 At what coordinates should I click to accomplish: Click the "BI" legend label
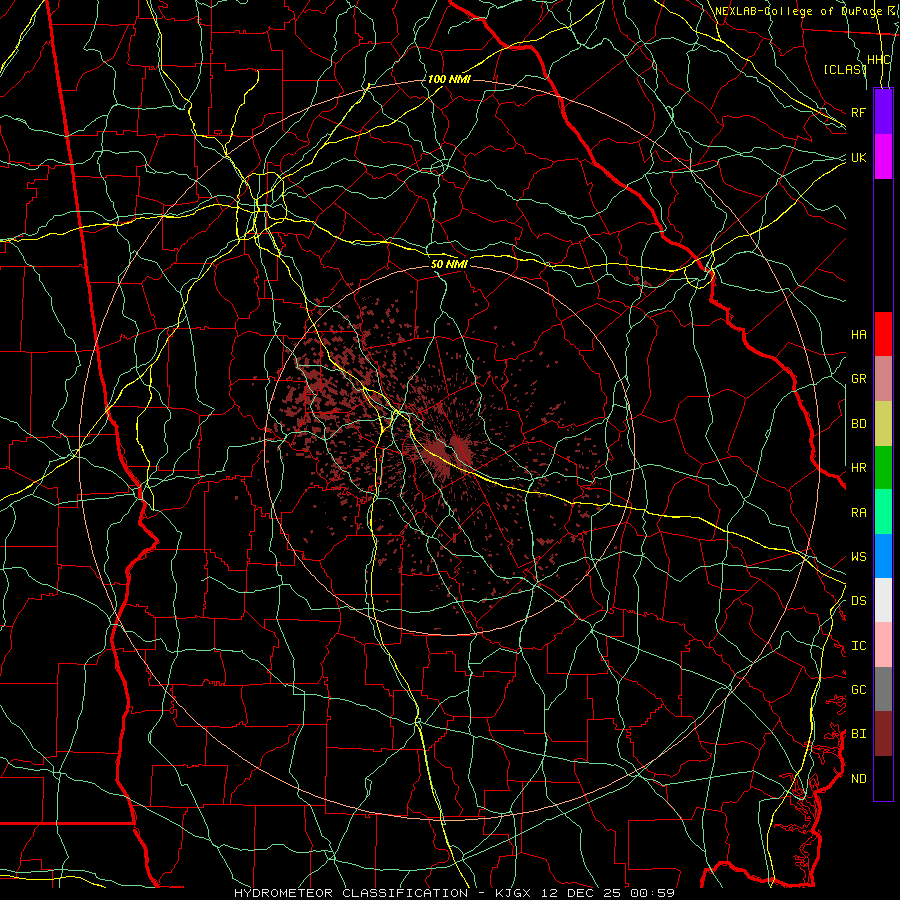coord(859,734)
